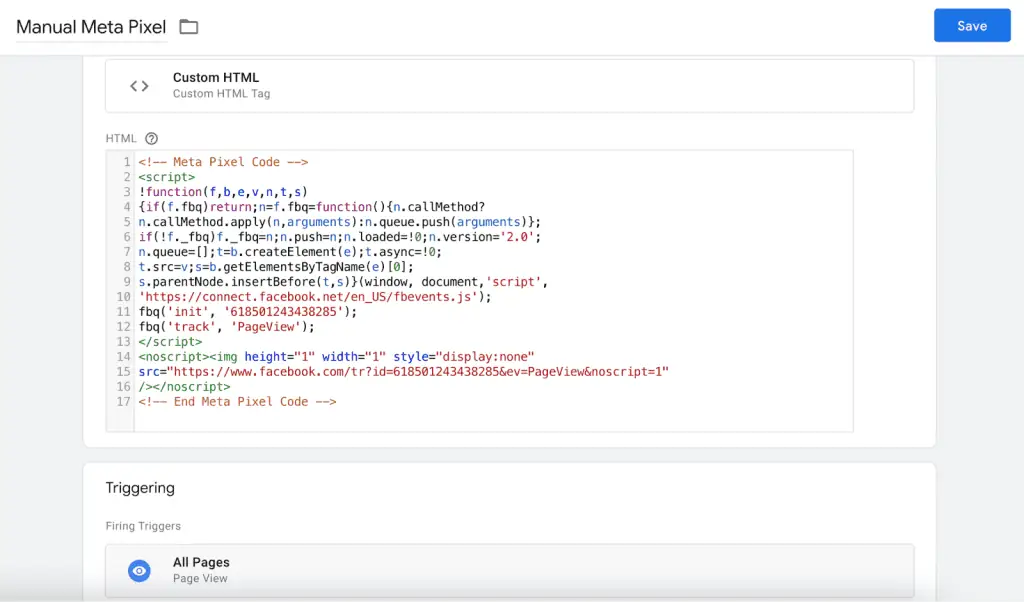Click the blue circle icon for All Pages

(139, 570)
